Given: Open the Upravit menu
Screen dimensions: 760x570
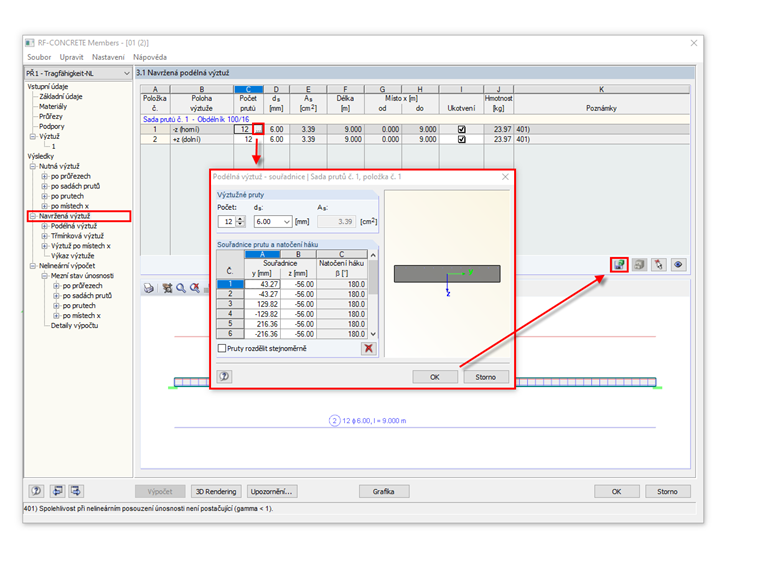Looking at the screenshot, I should click(71, 57).
